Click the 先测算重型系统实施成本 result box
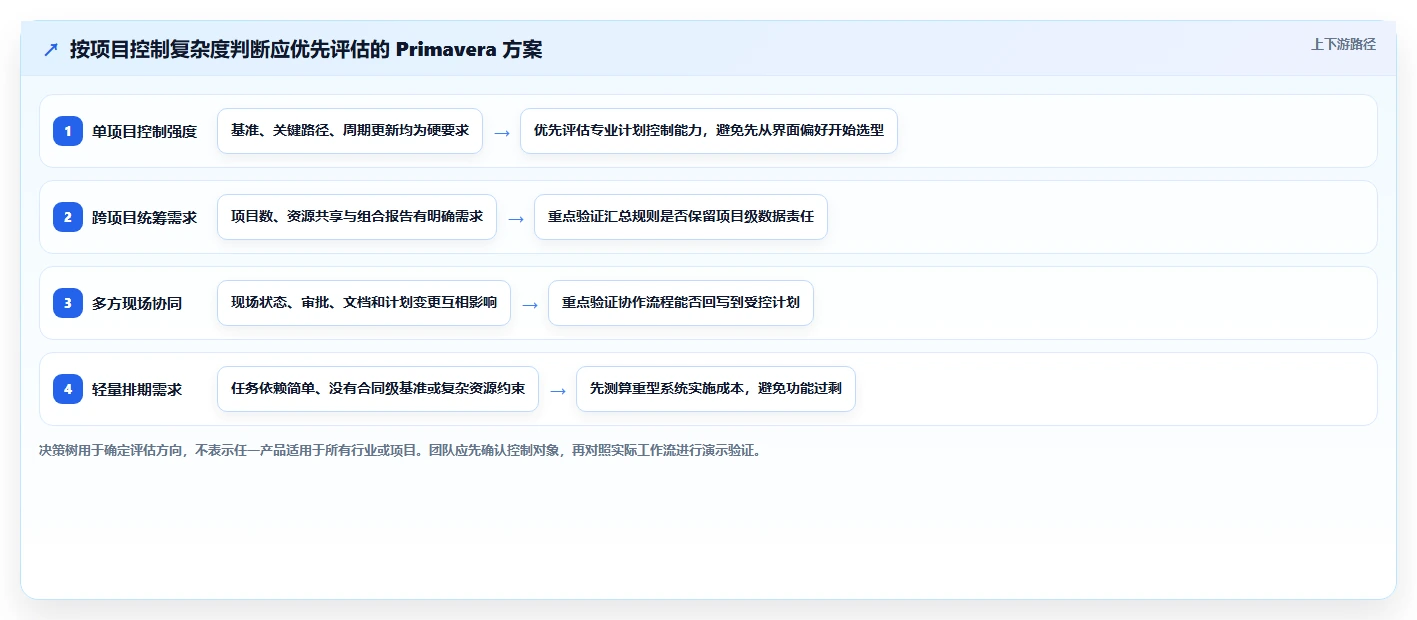 click(716, 389)
